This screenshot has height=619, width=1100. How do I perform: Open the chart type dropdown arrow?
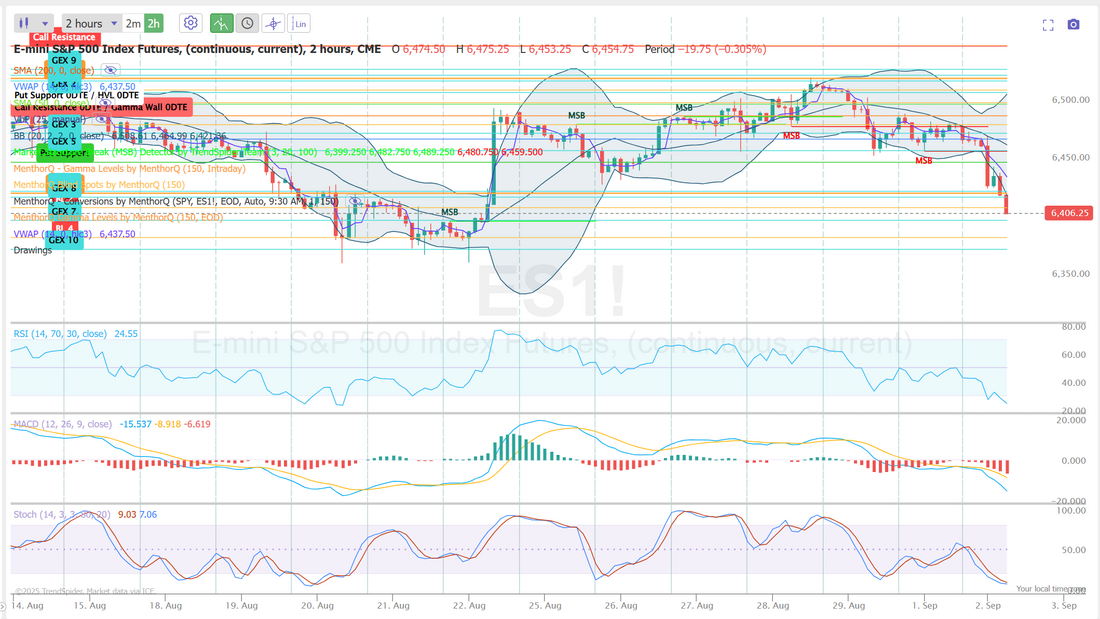click(x=45, y=23)
